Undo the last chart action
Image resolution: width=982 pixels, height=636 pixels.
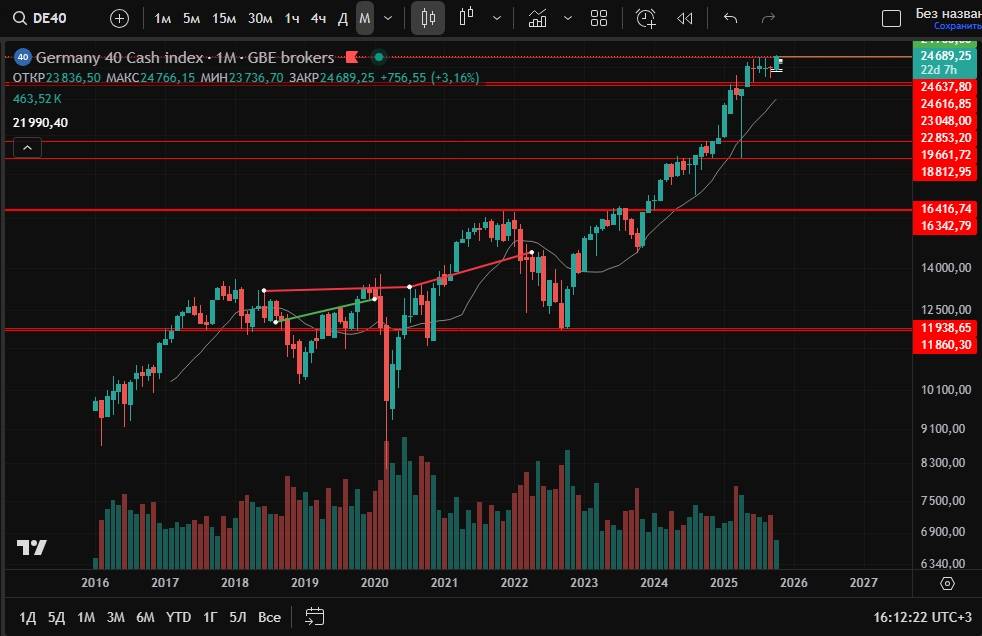(730, 18)
